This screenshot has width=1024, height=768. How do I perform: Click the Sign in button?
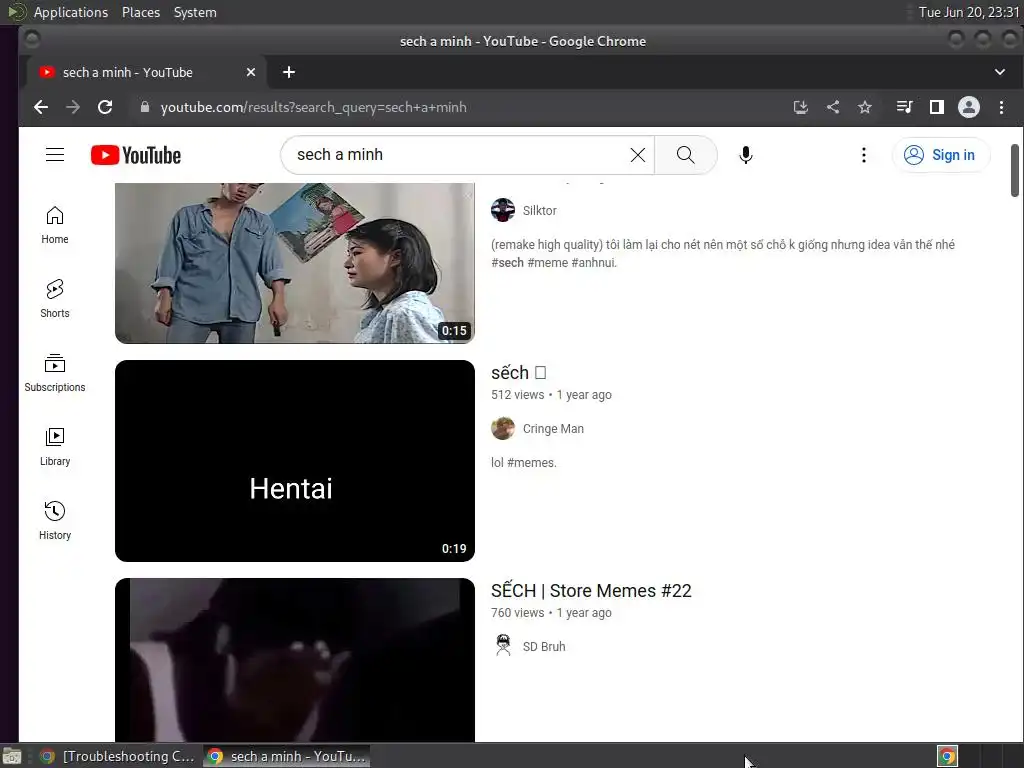point(941,155)
